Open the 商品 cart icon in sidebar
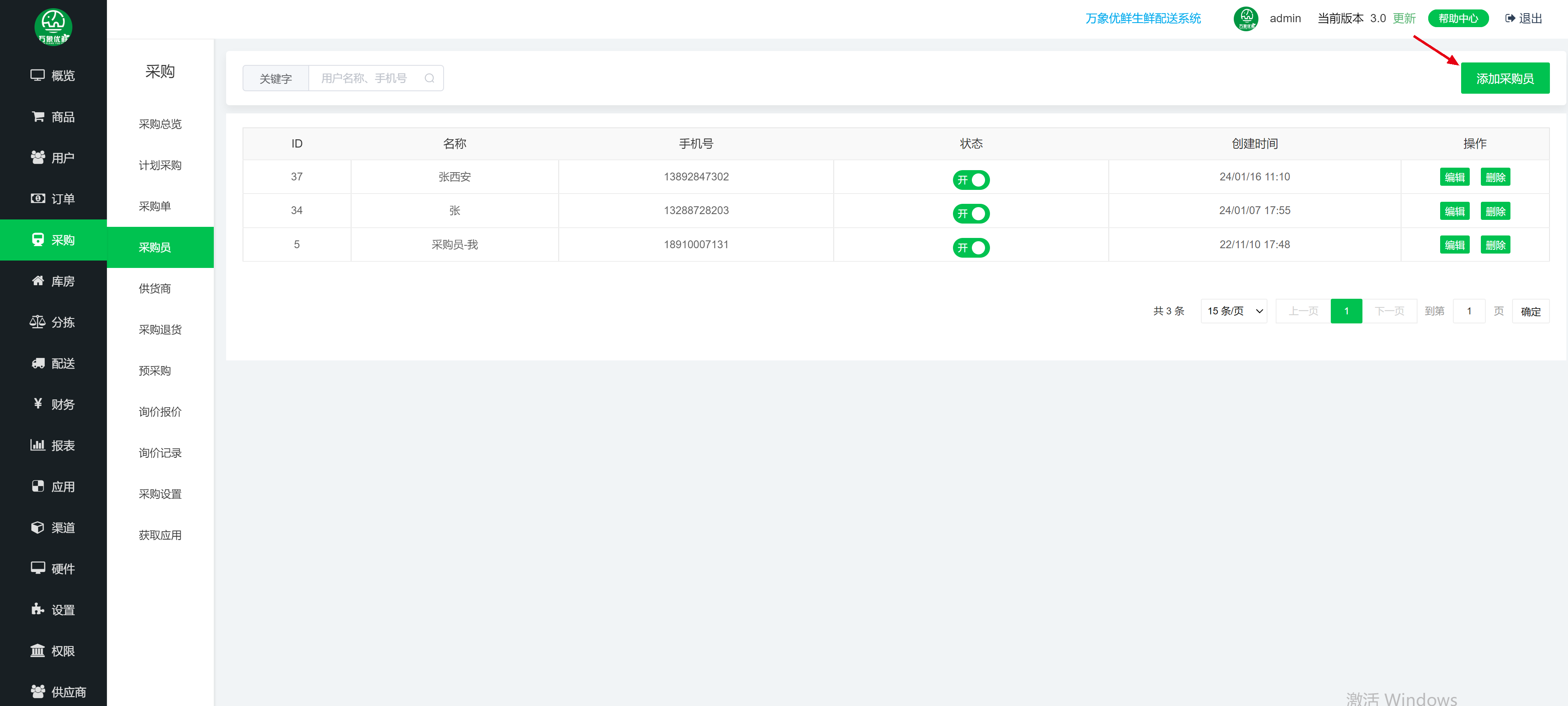 38,116
